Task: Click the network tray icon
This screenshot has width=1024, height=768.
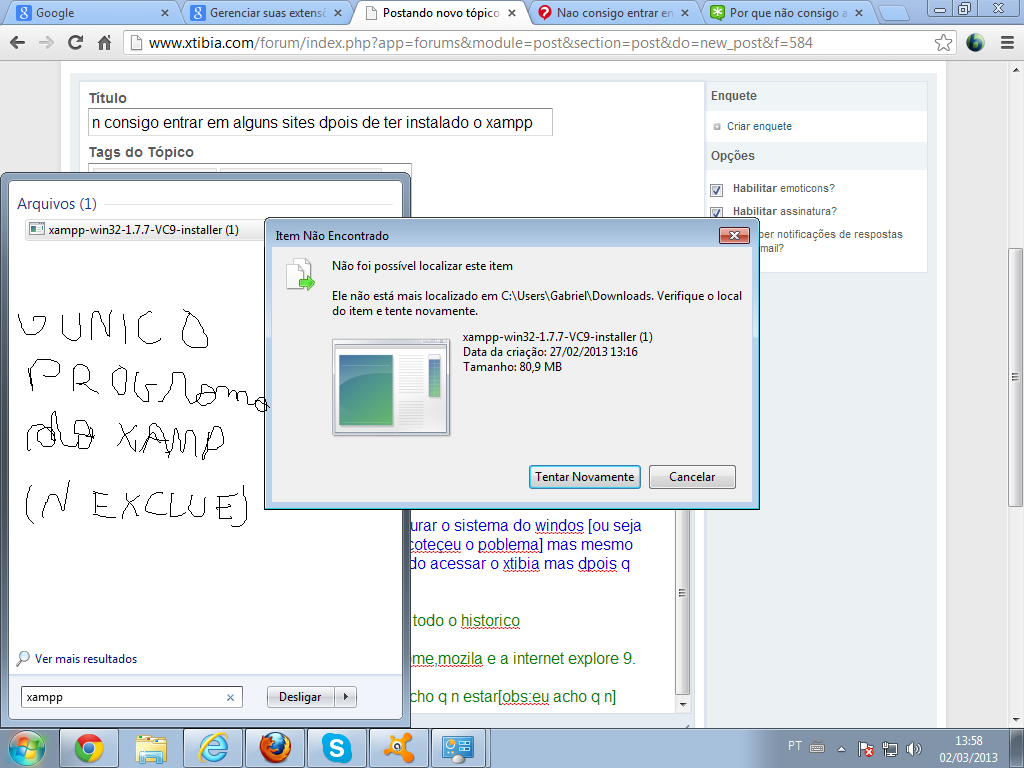Action: click(889, 748)
